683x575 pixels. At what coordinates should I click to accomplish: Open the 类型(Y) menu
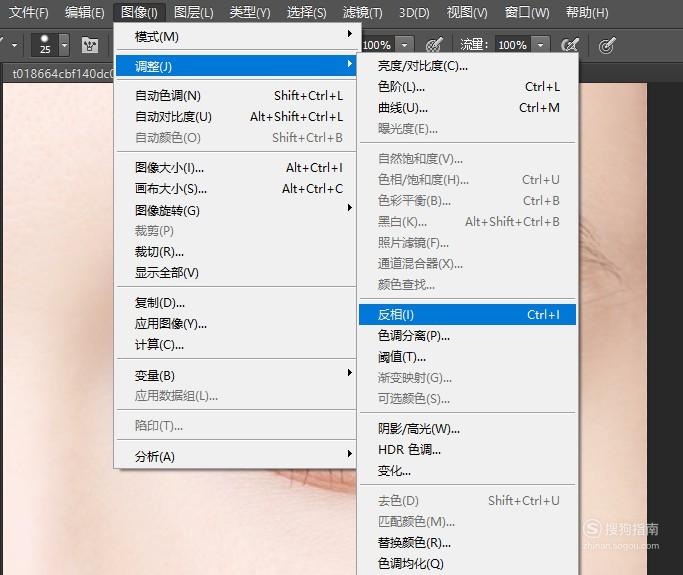click(x=250, y=12)
